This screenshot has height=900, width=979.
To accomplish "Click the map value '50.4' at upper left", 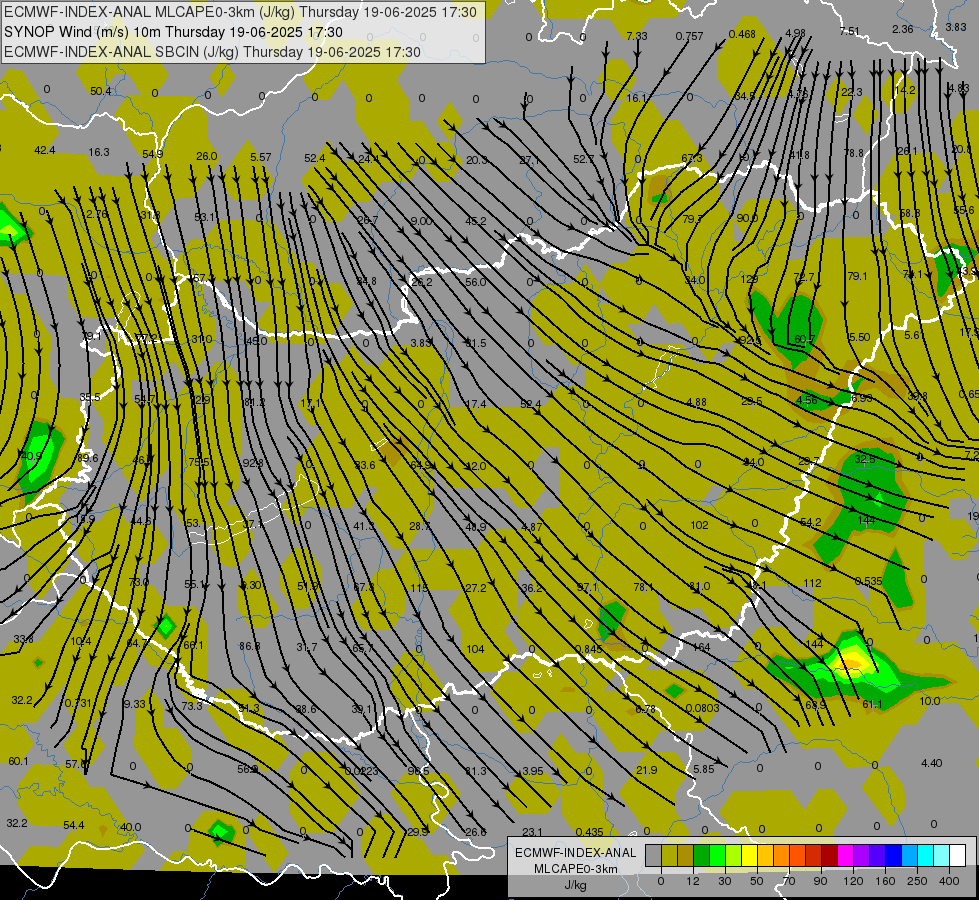I will [x=101, y=91].
